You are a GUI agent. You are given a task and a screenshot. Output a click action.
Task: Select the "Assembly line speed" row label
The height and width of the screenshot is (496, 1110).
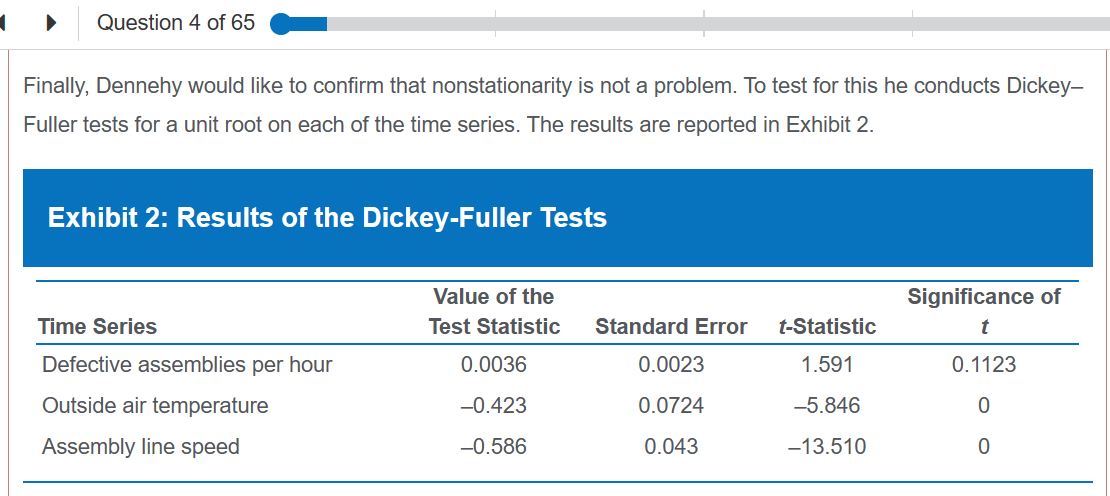(141, 447)
